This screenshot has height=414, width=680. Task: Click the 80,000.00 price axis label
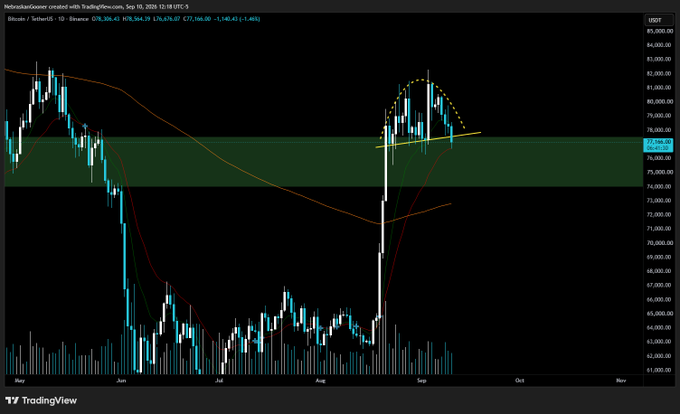point(659,102)
